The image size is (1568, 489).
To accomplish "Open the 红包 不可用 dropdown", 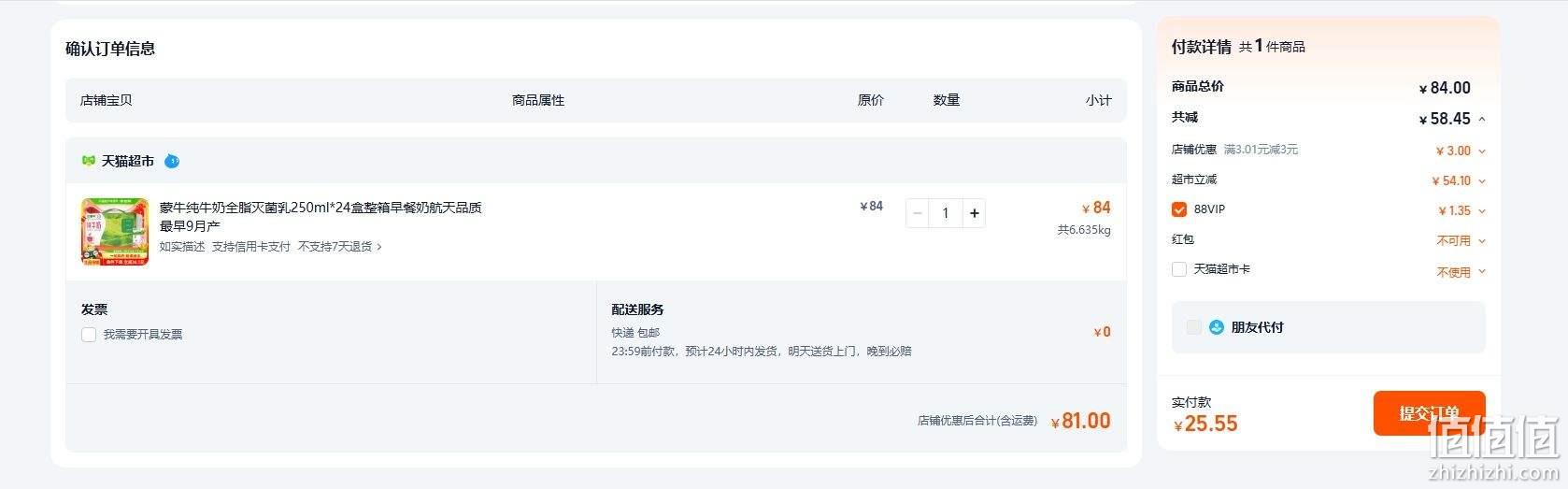I will pyautogui.click(x=1482, y=241).
